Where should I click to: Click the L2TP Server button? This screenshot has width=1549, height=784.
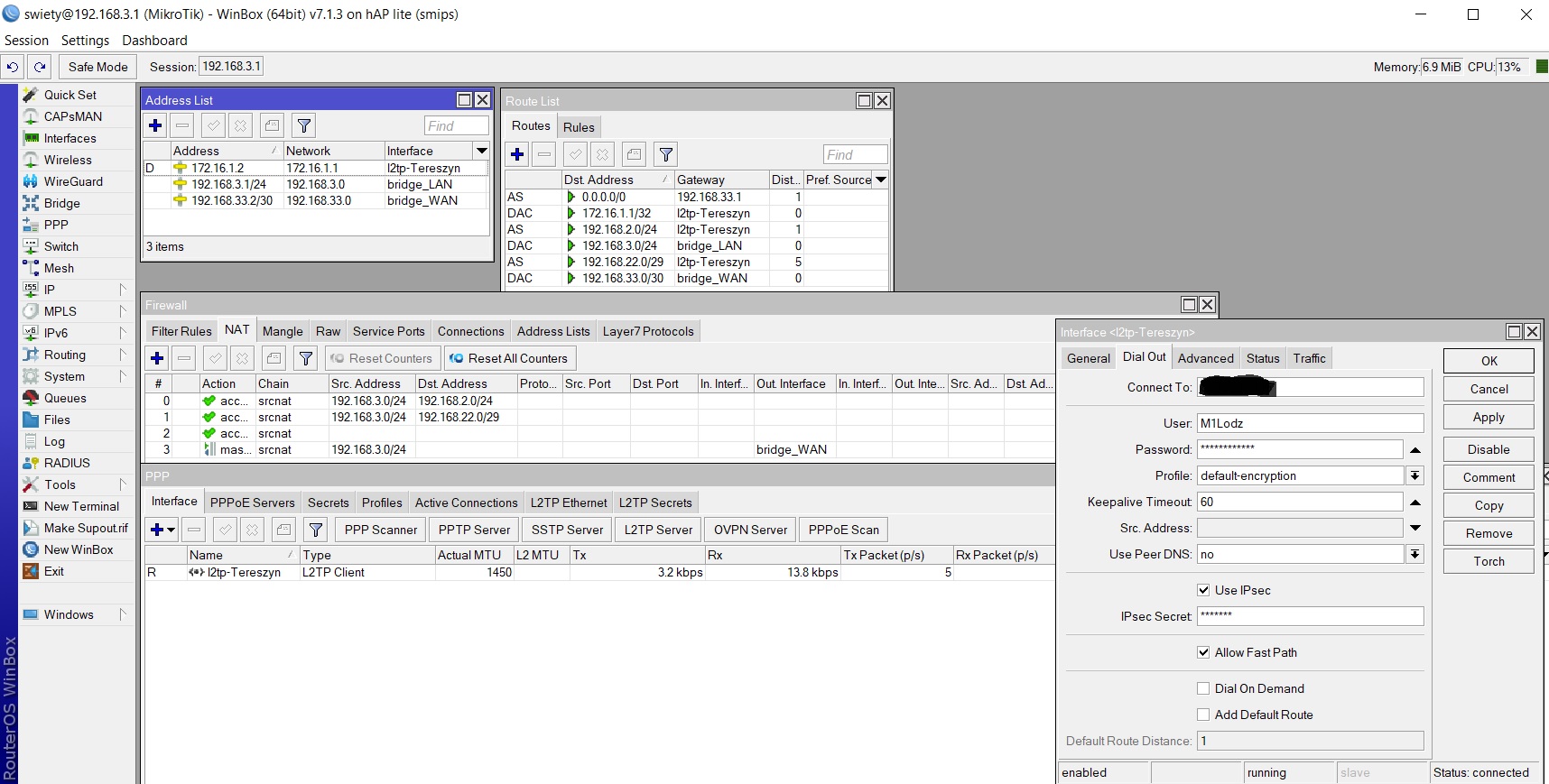point(659,530)
